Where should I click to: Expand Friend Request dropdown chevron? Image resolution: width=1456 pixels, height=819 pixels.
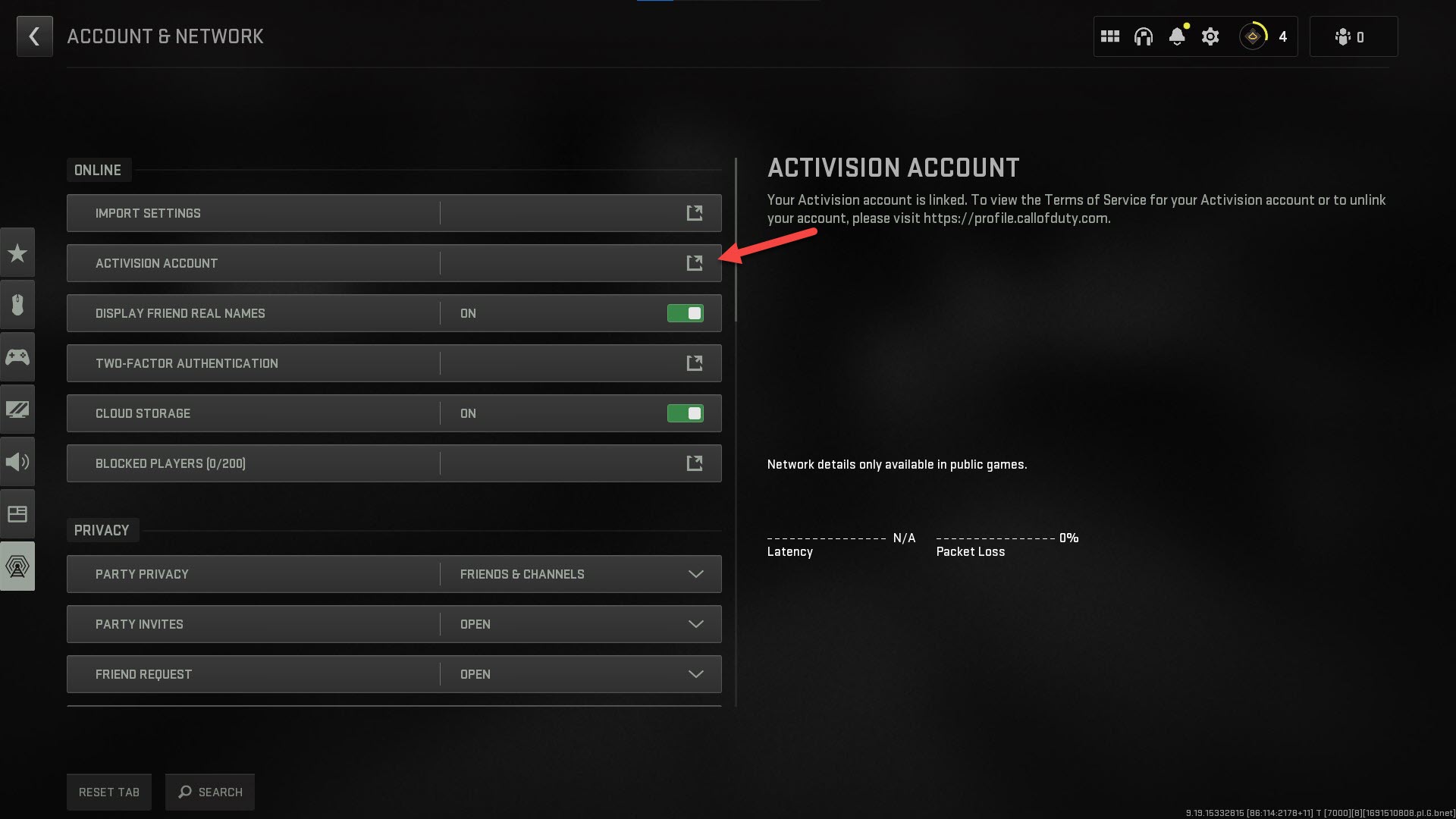click(x=695, y=674)
